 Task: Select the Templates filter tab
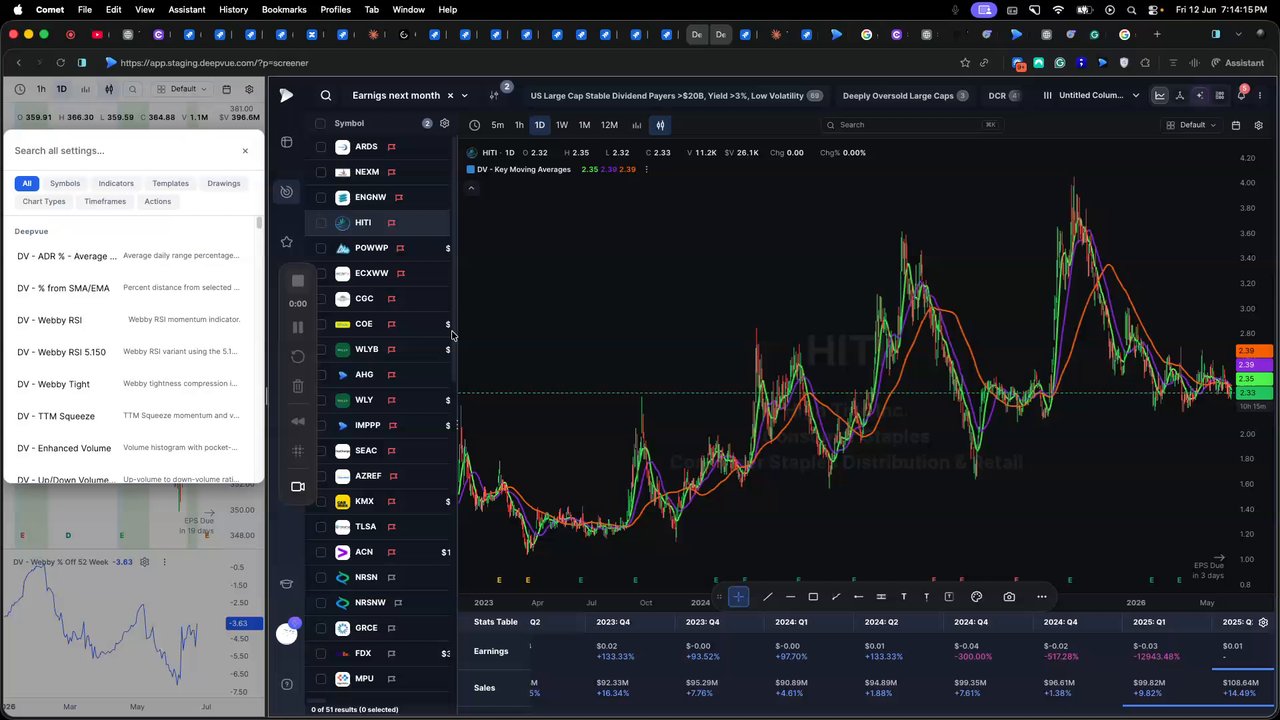click(170, 183)
